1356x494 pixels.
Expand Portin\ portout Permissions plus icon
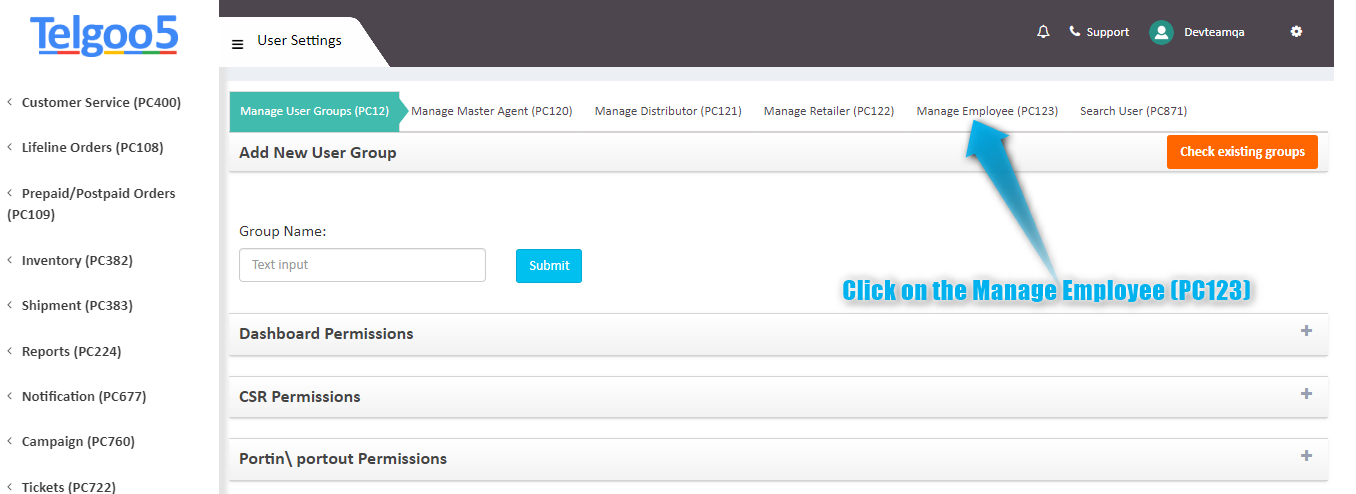[1306, 456]
